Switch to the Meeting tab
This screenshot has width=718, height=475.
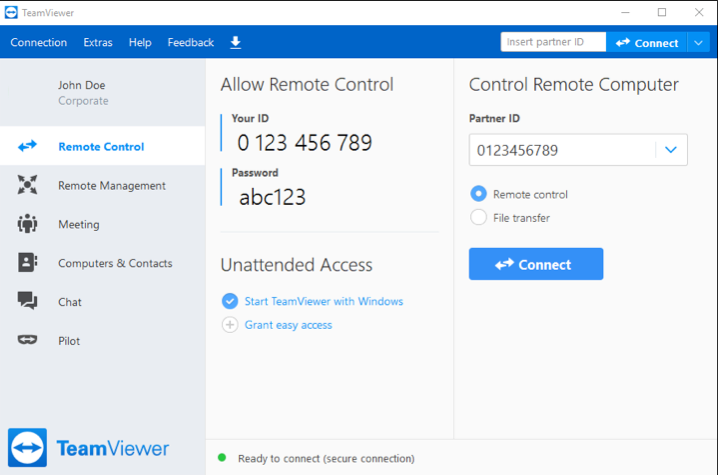(x=103, y=224)
